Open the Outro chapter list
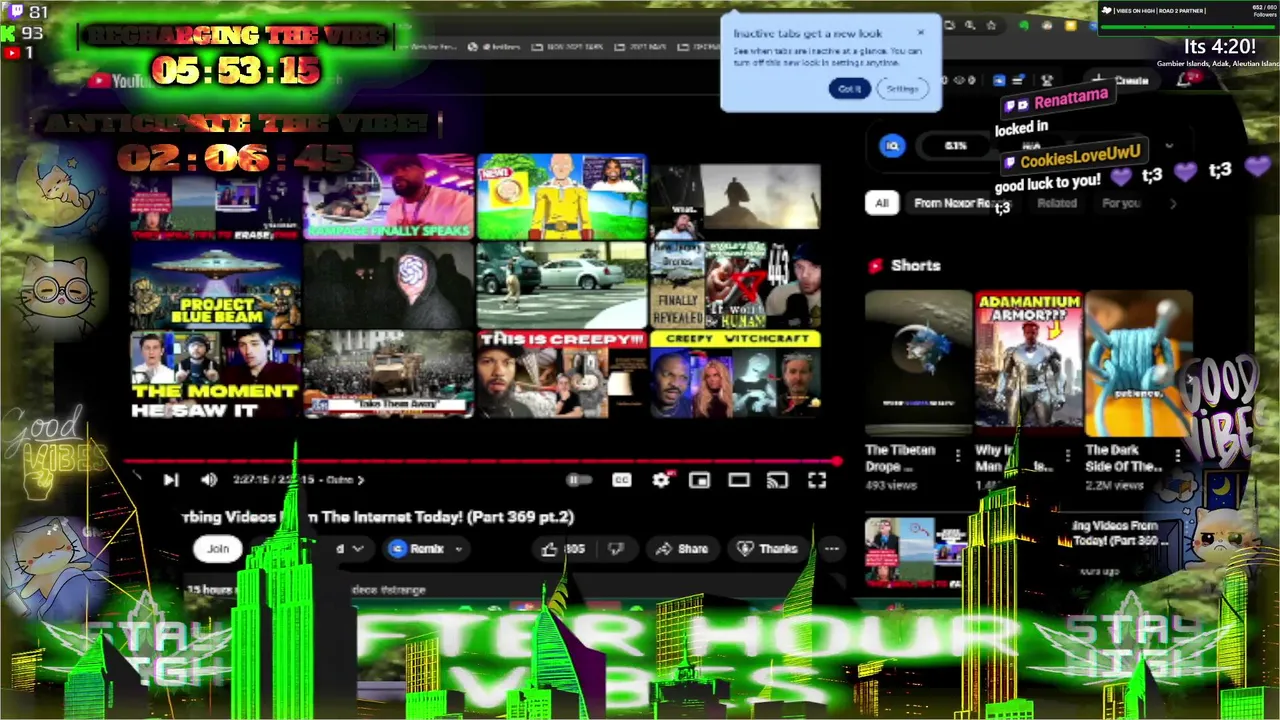1280x720 pixels. (x=345, y=480)
